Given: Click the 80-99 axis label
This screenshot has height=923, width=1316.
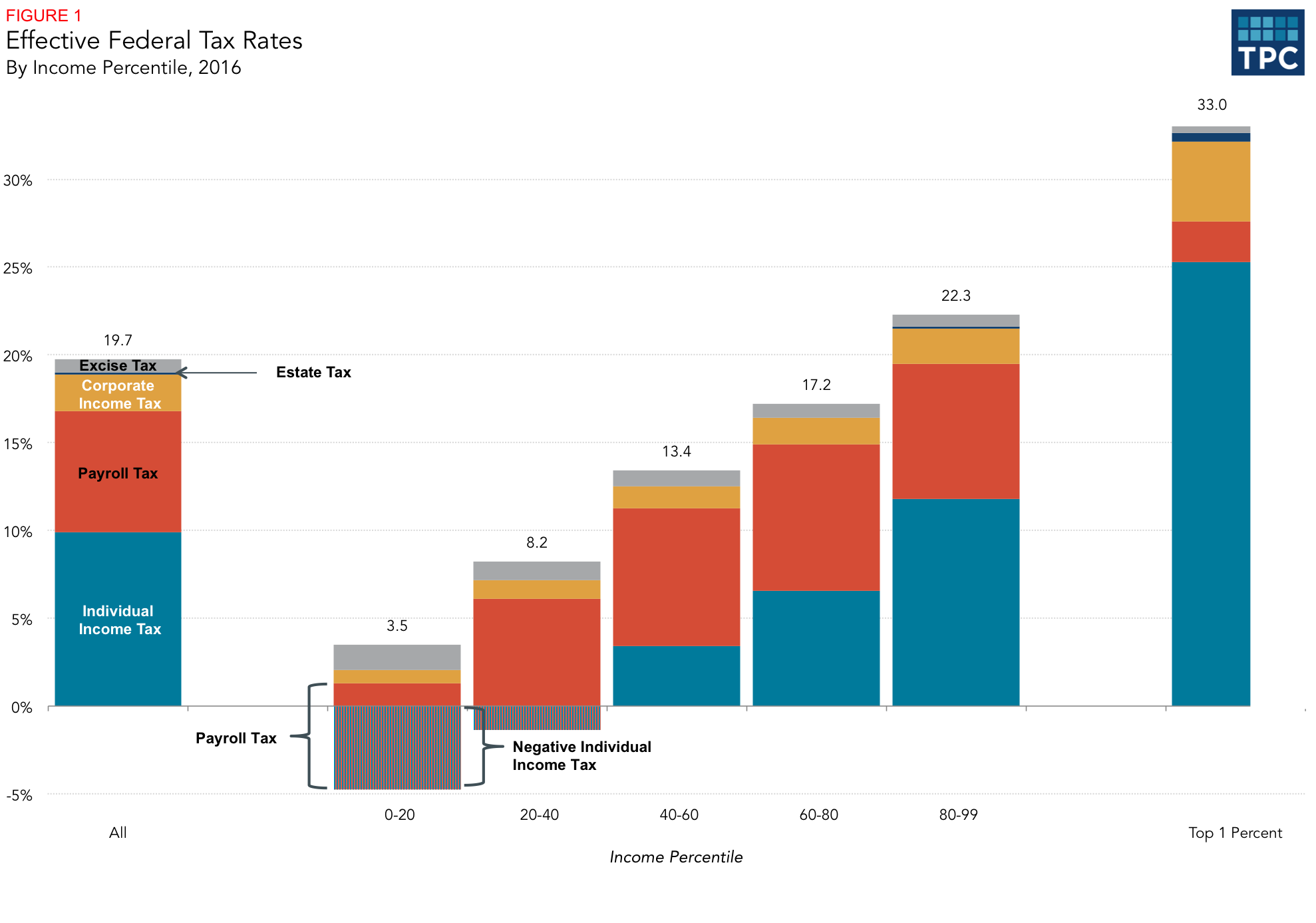Looking at the screenshot, I should pyautogui.click(x=958, y=815).
